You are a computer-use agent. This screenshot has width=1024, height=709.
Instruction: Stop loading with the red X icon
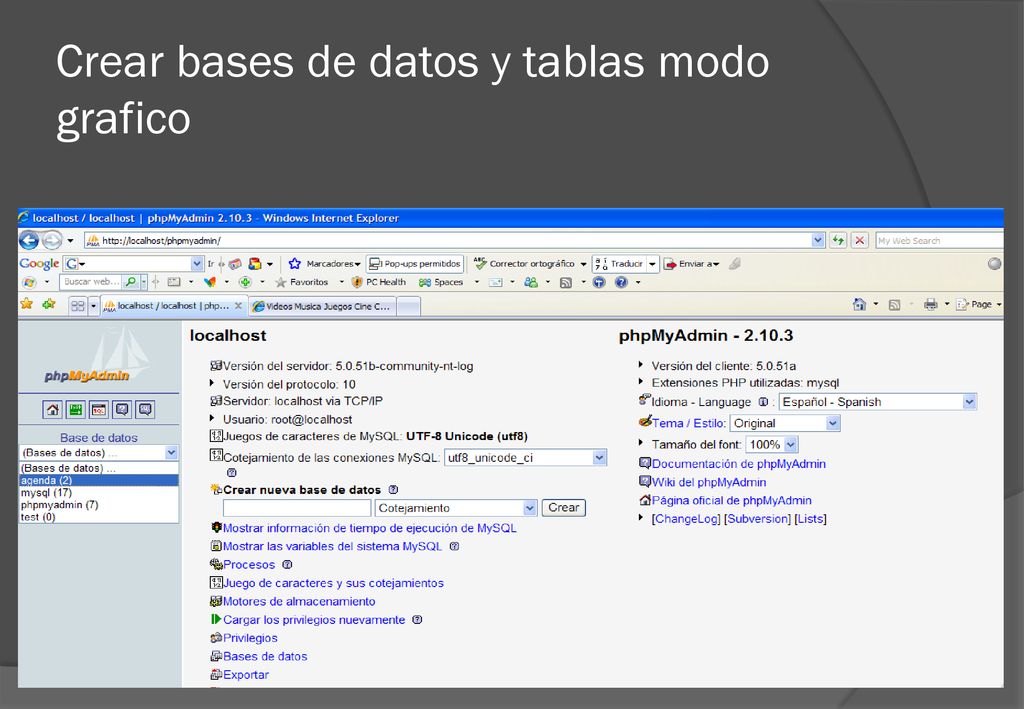click(x=860, y=241)
